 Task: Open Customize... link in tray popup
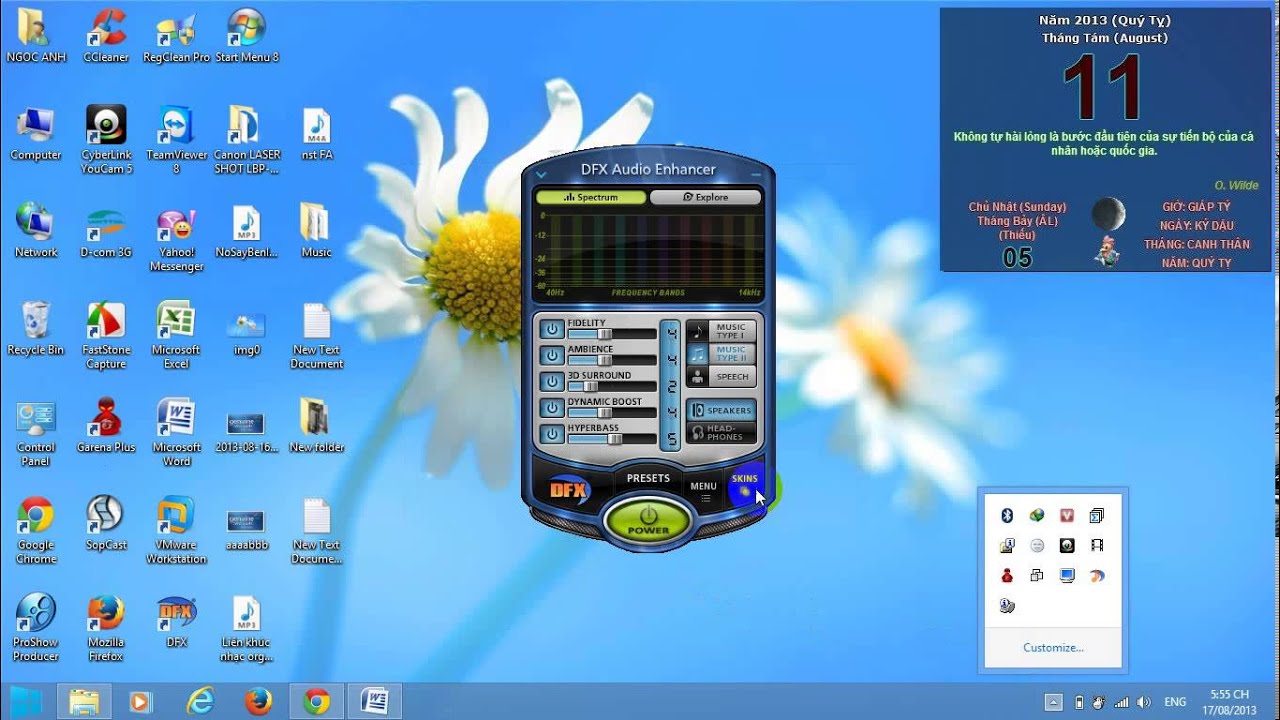[1053, 647]
